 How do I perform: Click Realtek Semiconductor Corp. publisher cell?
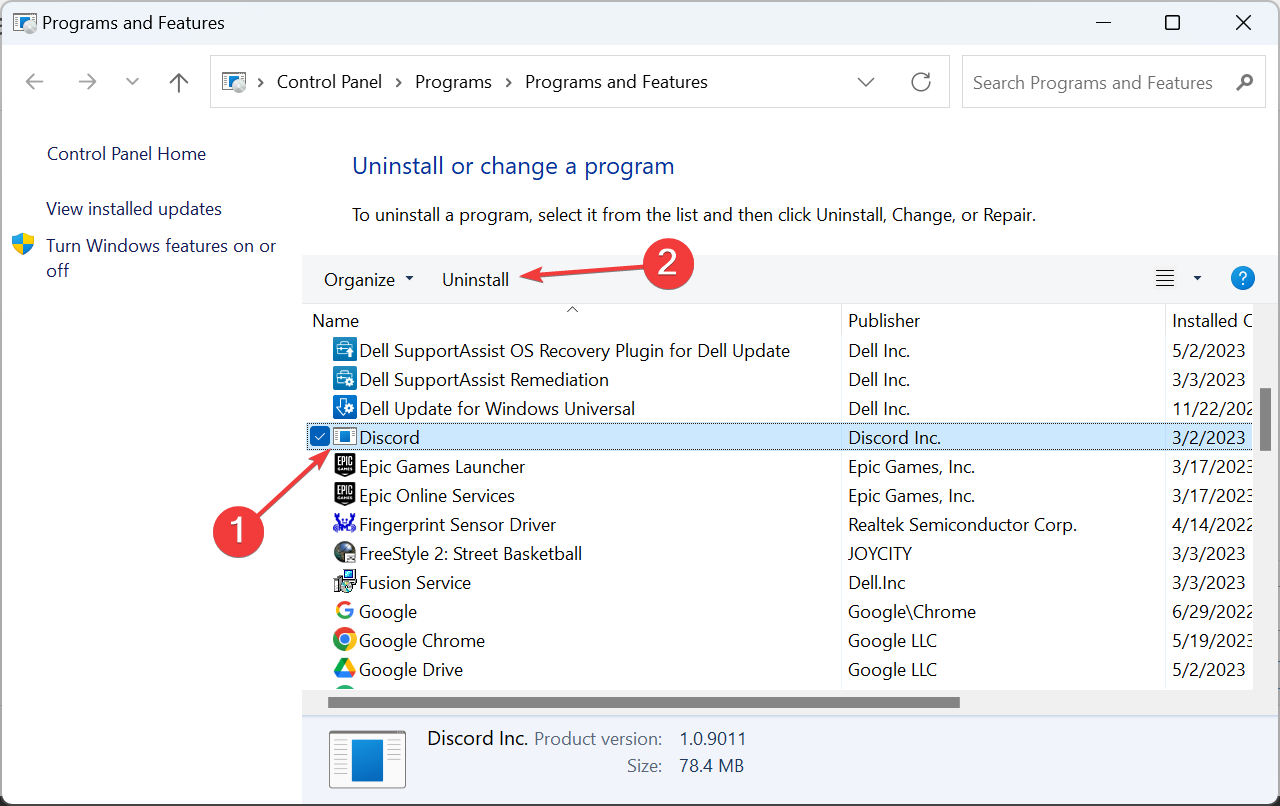click(962, 524)
